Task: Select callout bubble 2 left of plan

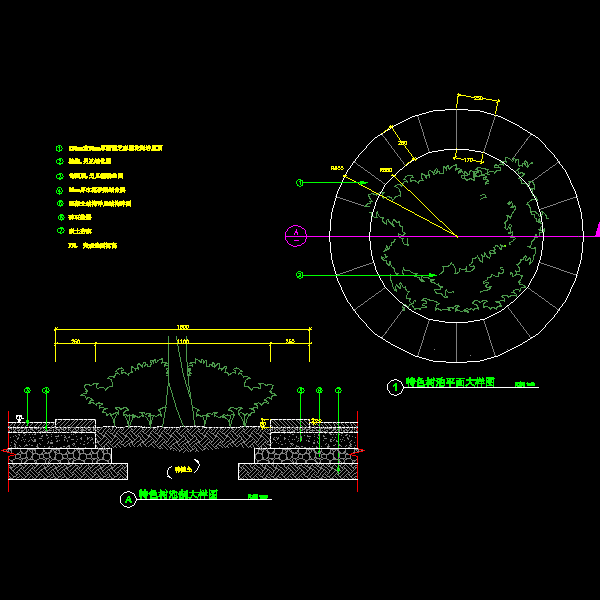Action: (299, 275)
